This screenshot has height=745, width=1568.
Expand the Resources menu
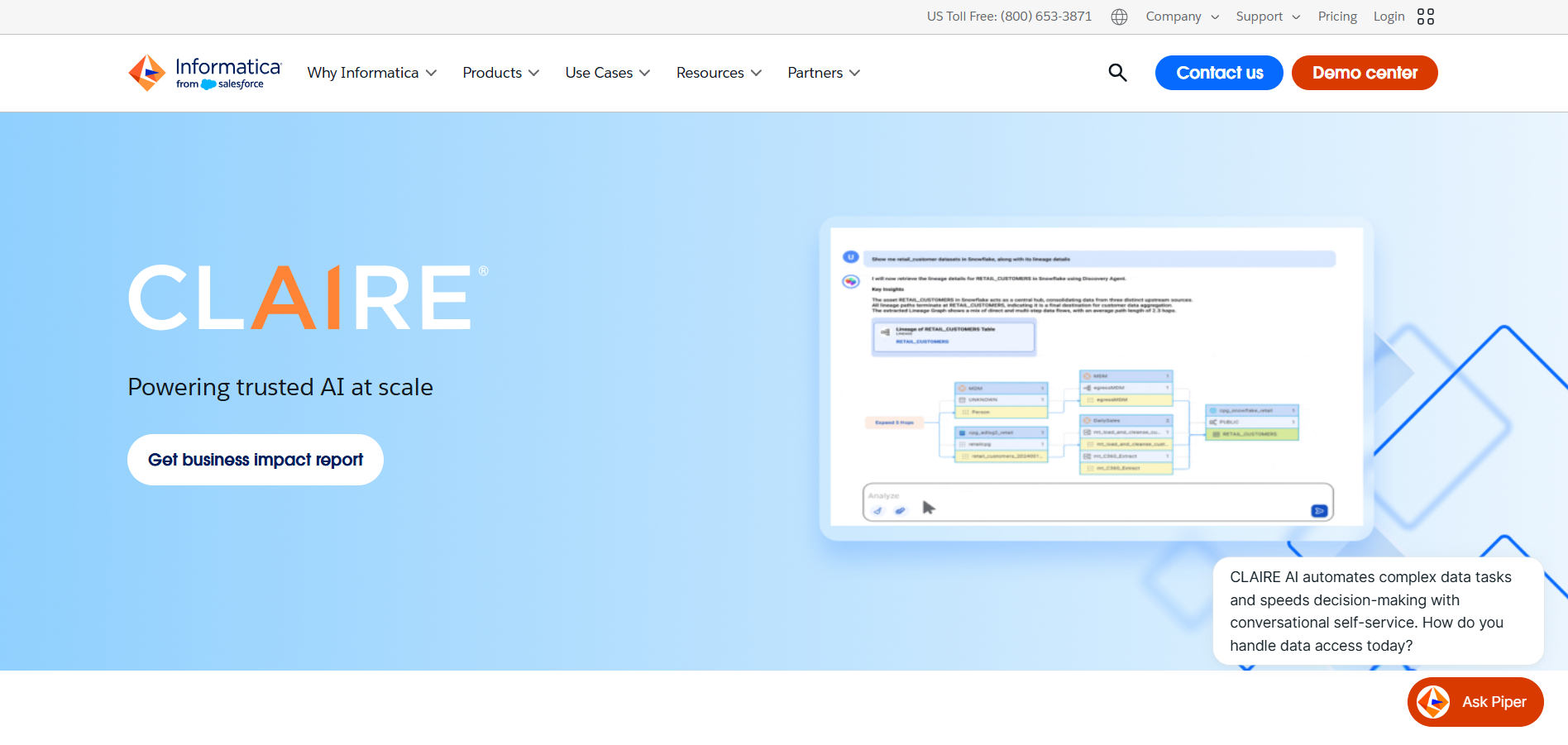pyautogui.click(x=719, y=73)
